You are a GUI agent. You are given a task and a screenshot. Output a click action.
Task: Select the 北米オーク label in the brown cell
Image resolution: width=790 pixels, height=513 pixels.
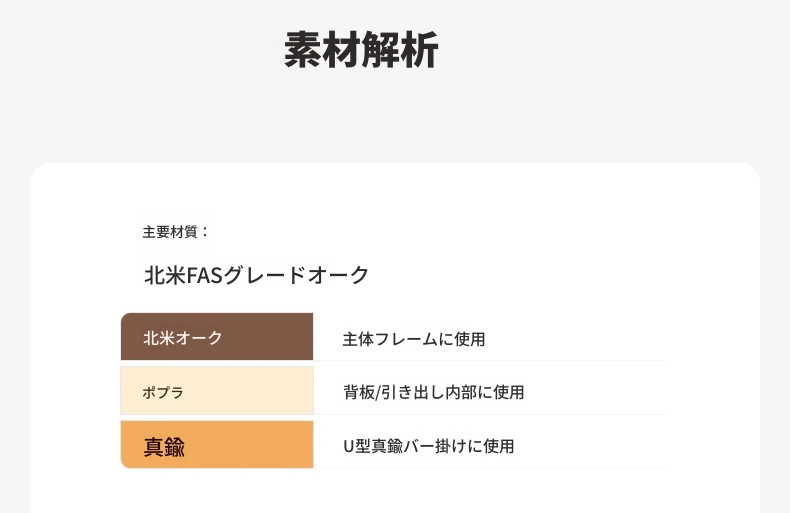182,338
